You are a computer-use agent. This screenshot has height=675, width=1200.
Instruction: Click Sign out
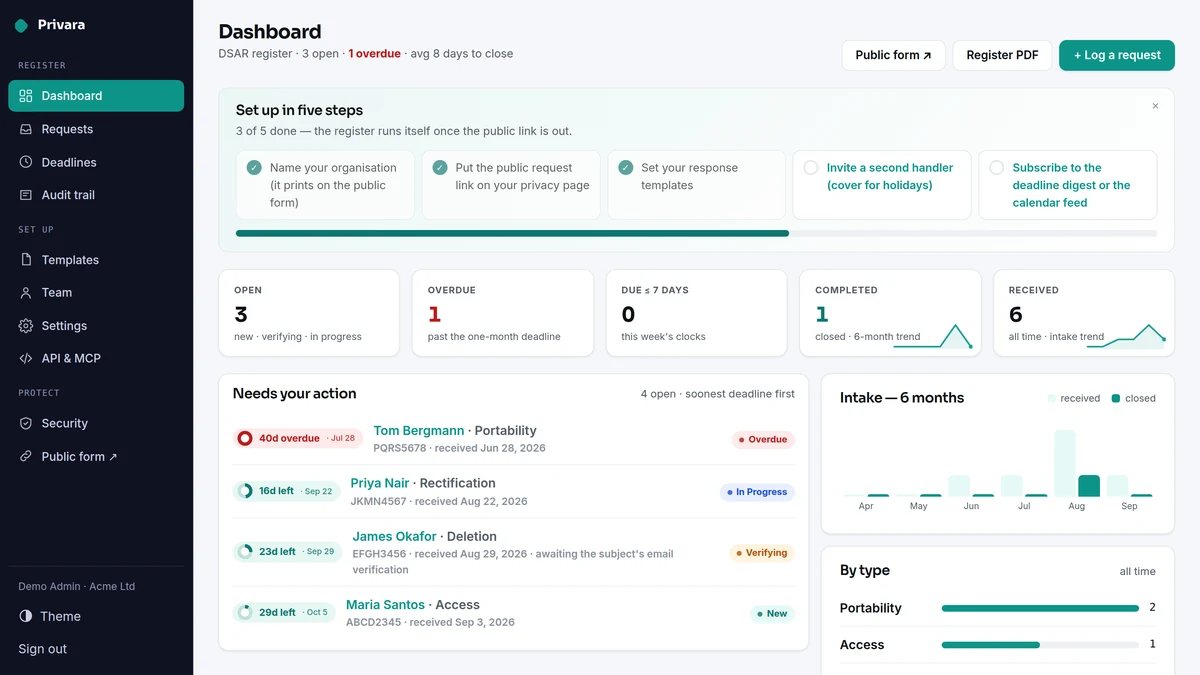pos(43,649)
